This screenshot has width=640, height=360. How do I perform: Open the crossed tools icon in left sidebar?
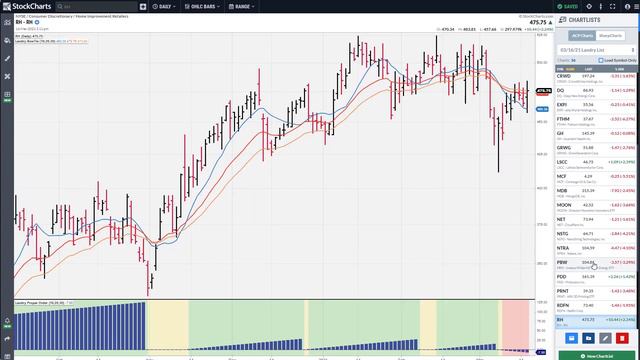click(7, 76)
